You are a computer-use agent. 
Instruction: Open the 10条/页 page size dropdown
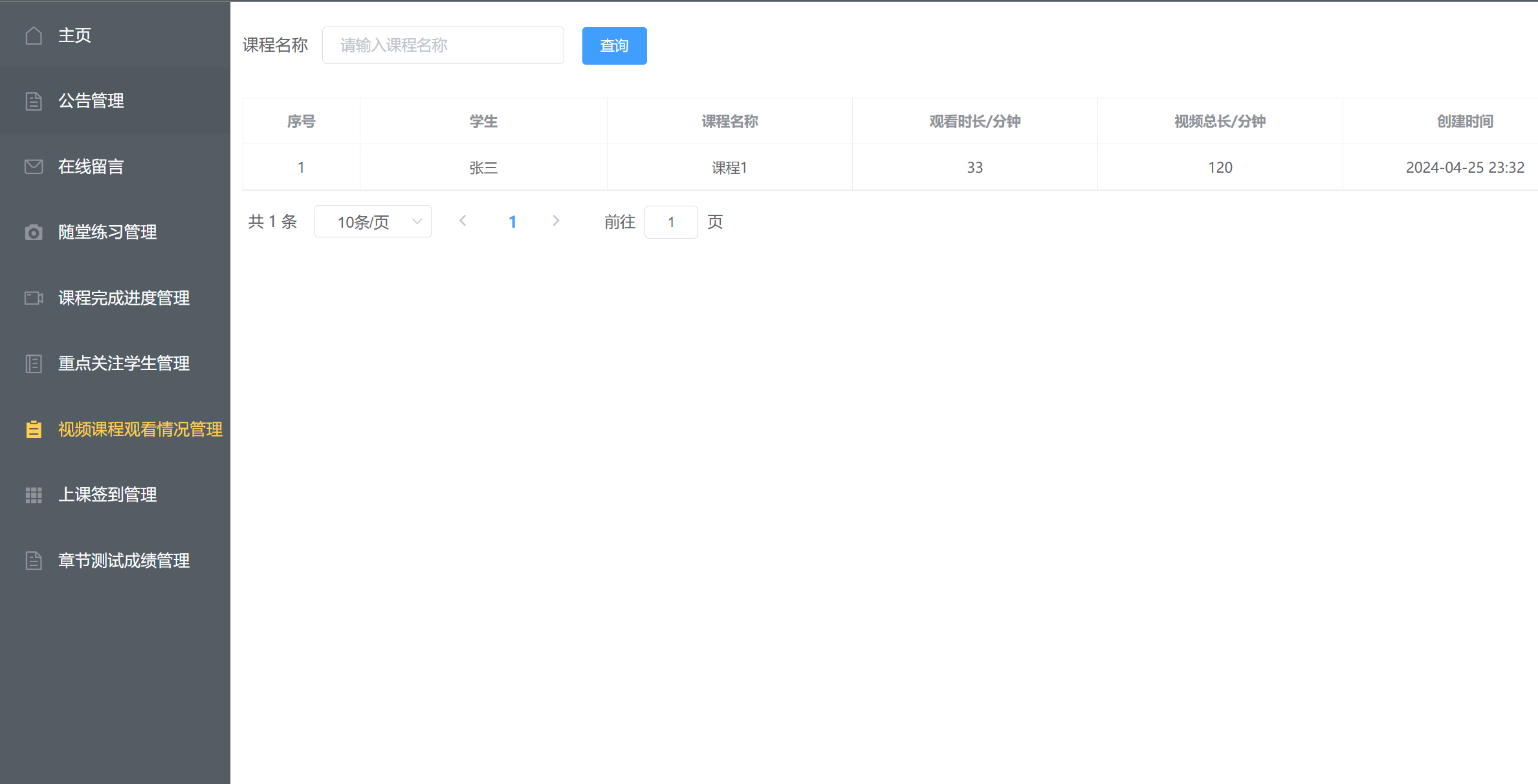pos(373,222)
